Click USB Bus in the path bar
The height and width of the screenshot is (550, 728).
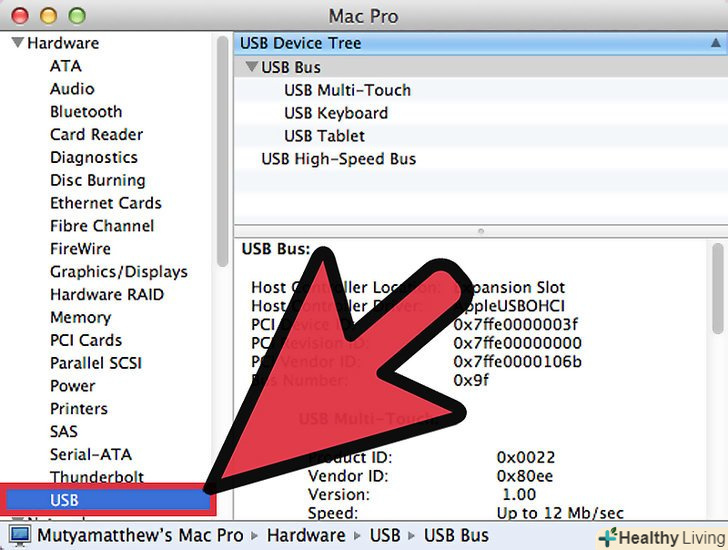click(x=456, y=536)
